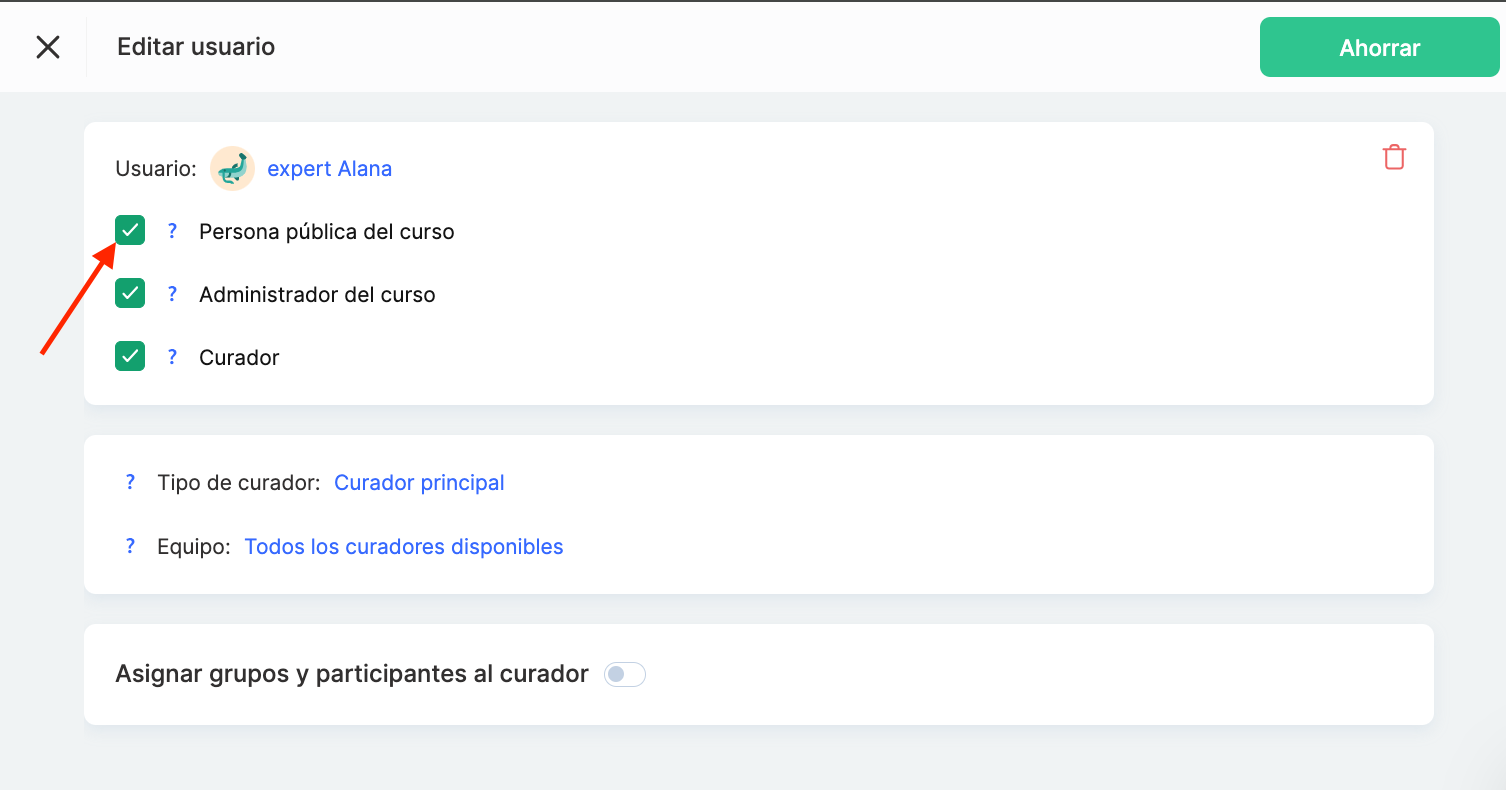
Task: Show help for Equipo field
Action: point(130,546)
